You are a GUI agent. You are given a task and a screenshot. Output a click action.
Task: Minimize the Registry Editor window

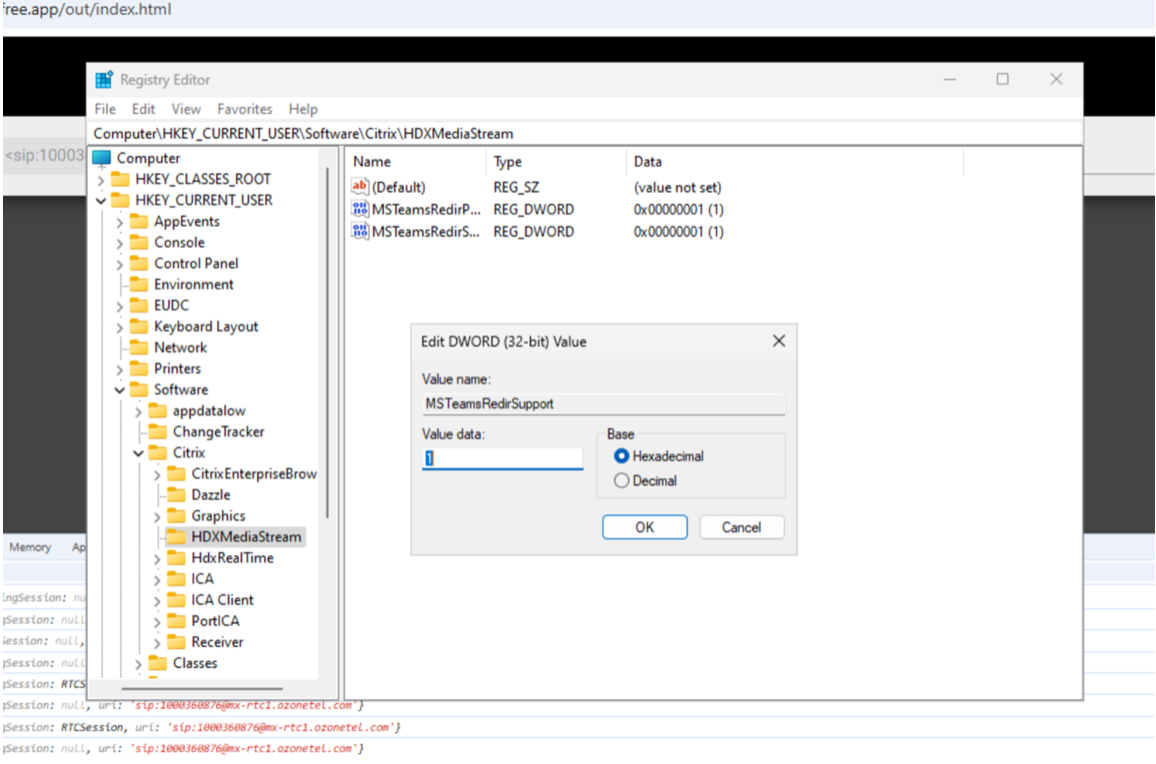[950, 79]
